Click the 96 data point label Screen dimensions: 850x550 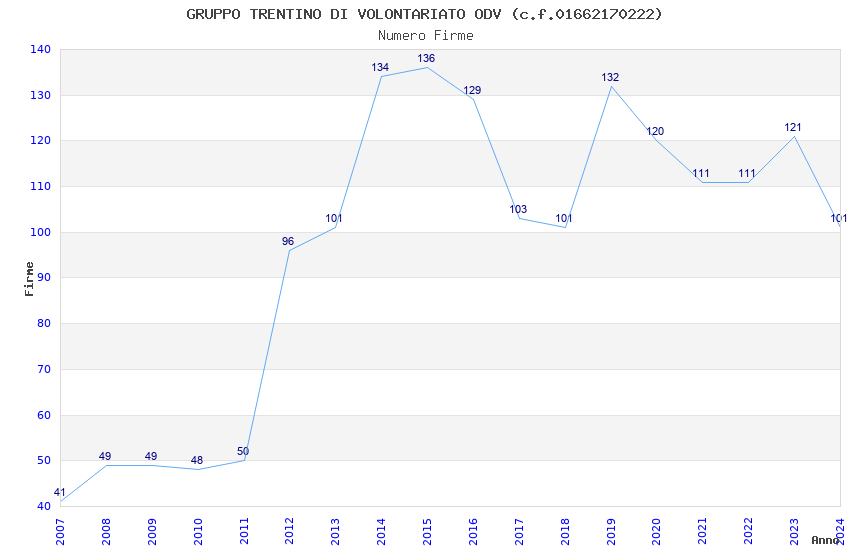pyautogui.click(x=288, y=242)
